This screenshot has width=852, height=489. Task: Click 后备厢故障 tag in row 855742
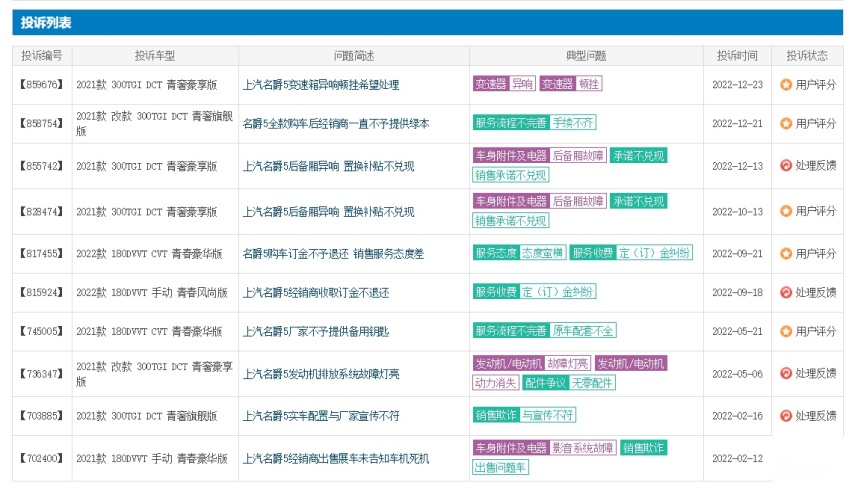tap(578, 155)
